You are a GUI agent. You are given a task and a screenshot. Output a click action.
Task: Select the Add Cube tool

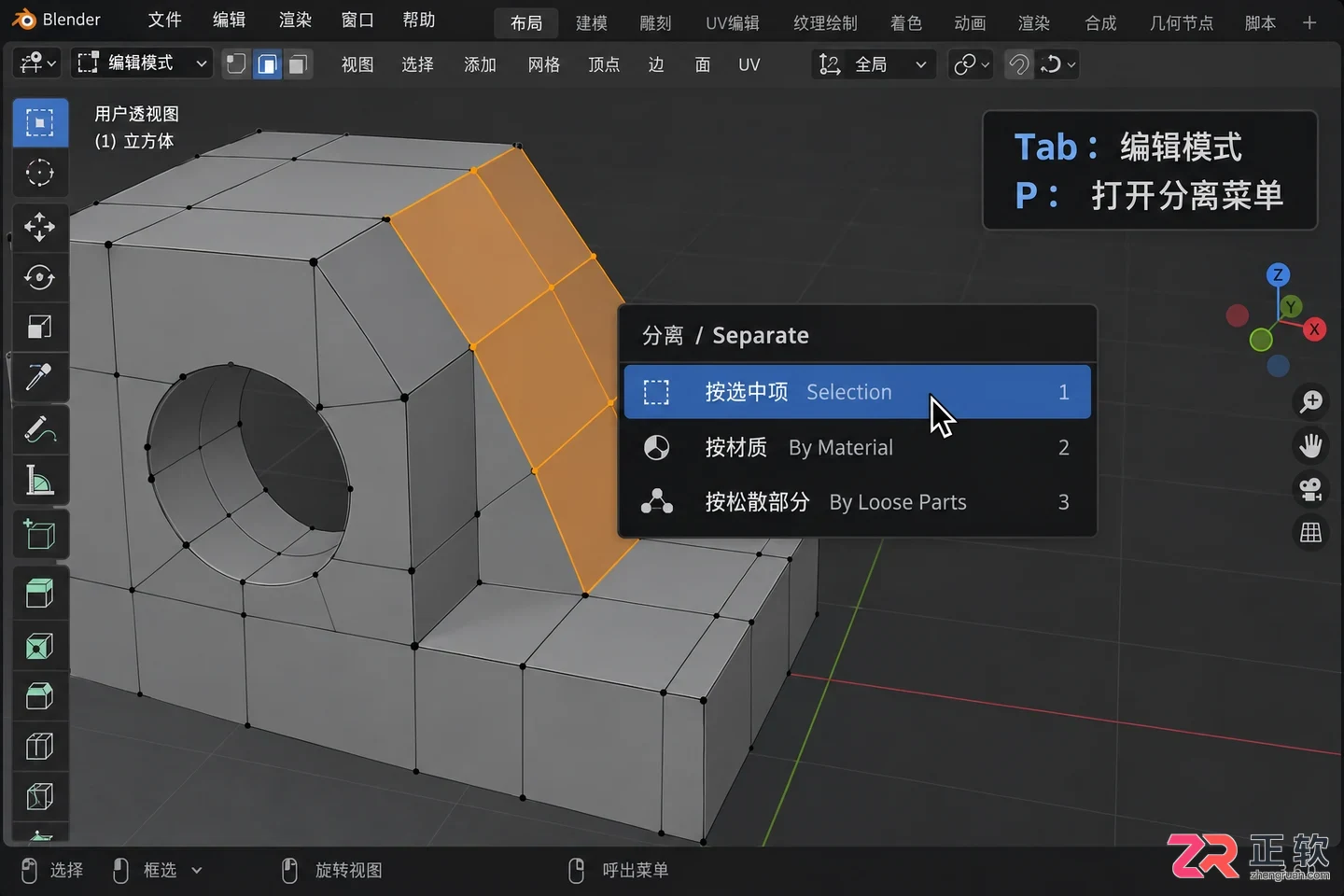tap(40, 534)
